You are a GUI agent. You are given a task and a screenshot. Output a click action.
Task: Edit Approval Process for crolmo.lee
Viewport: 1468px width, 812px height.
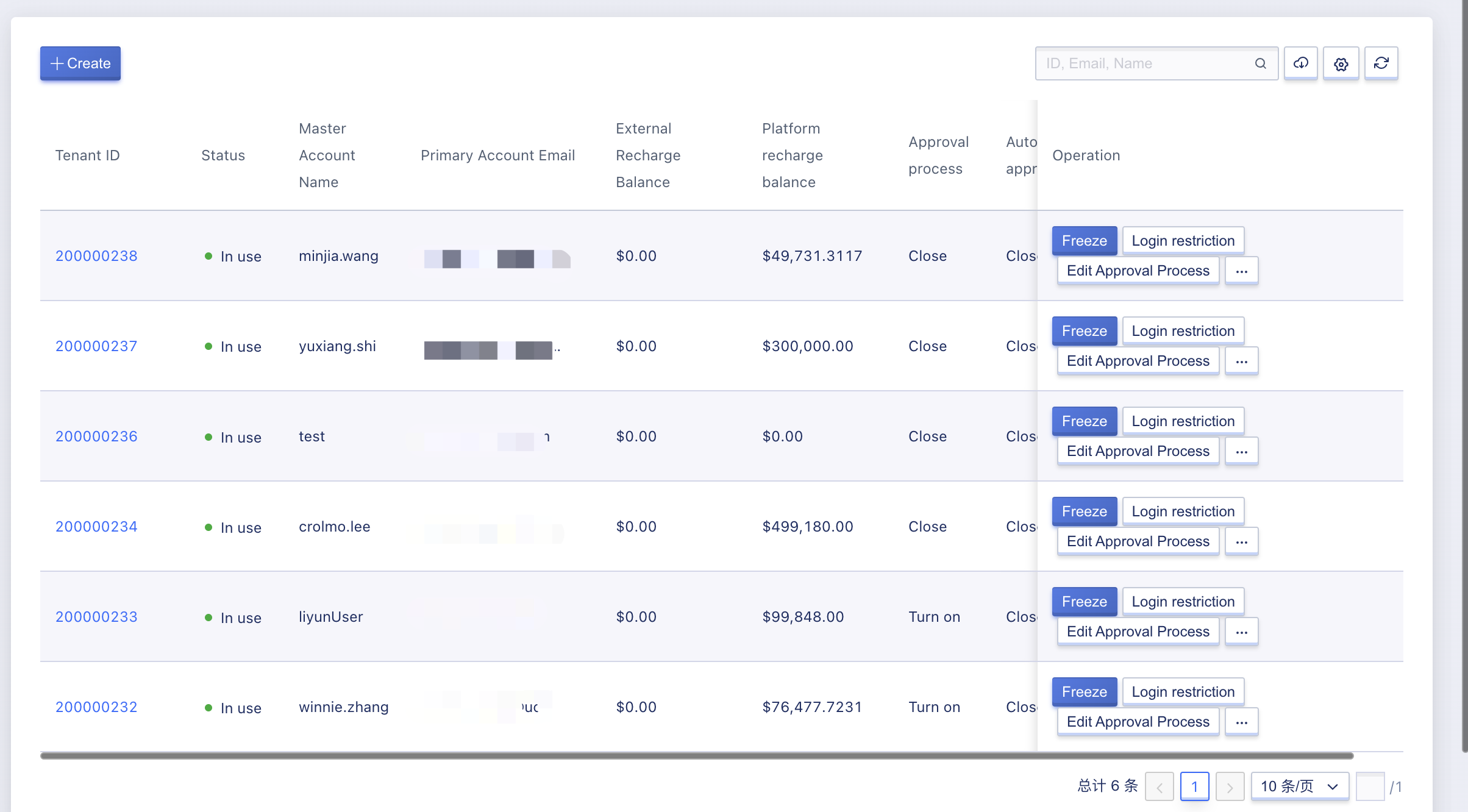pyautogui.click(x=1138, y=541)
